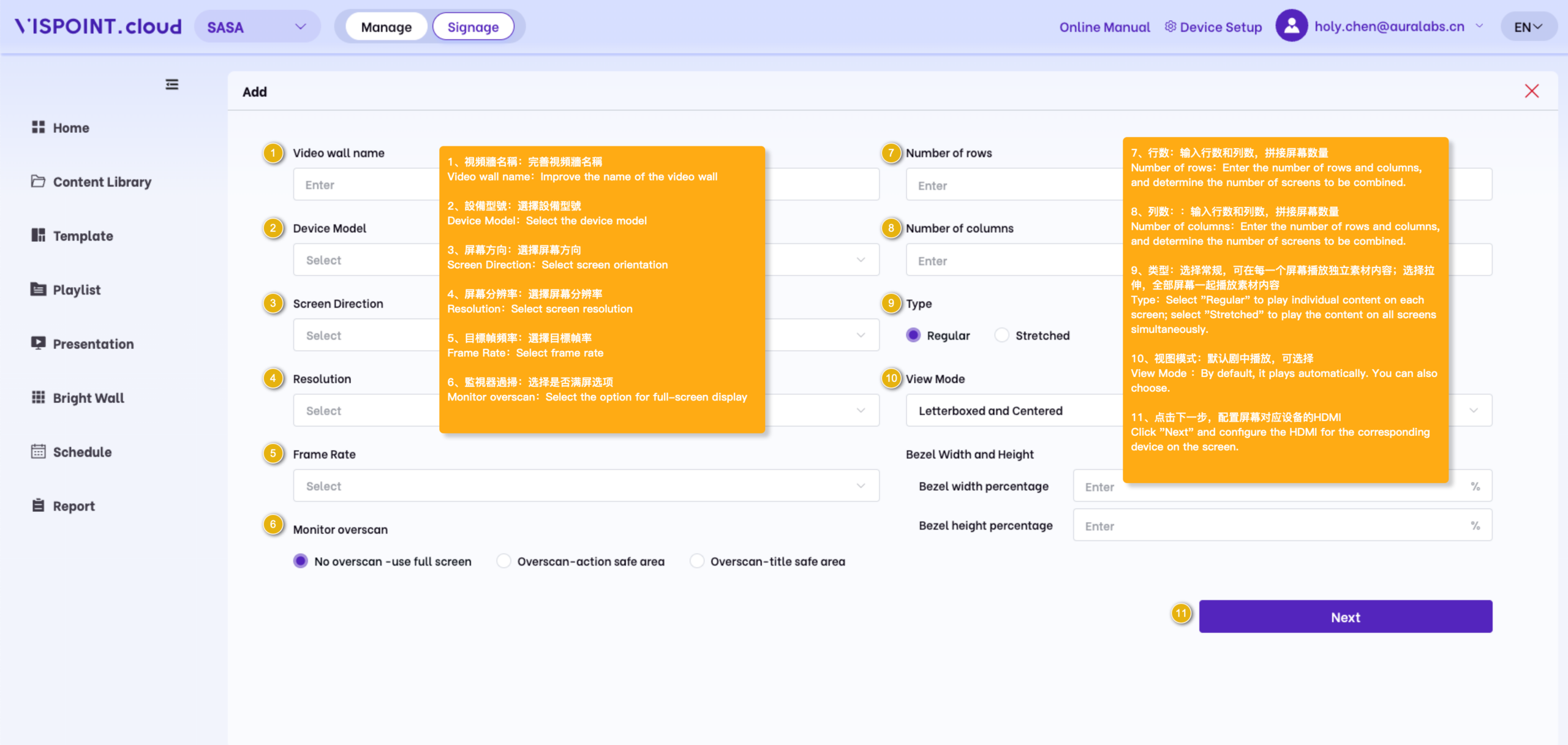Expand the Frame Rate dropdown
Image resolution: width=1568 pixels, height=745 pixels.
tap(586, 486)
